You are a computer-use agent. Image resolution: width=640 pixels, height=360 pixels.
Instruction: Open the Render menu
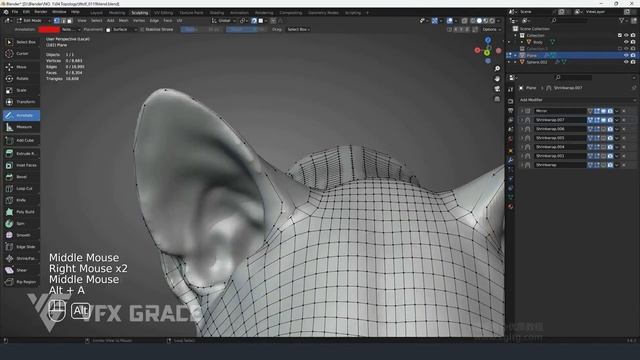40,12
